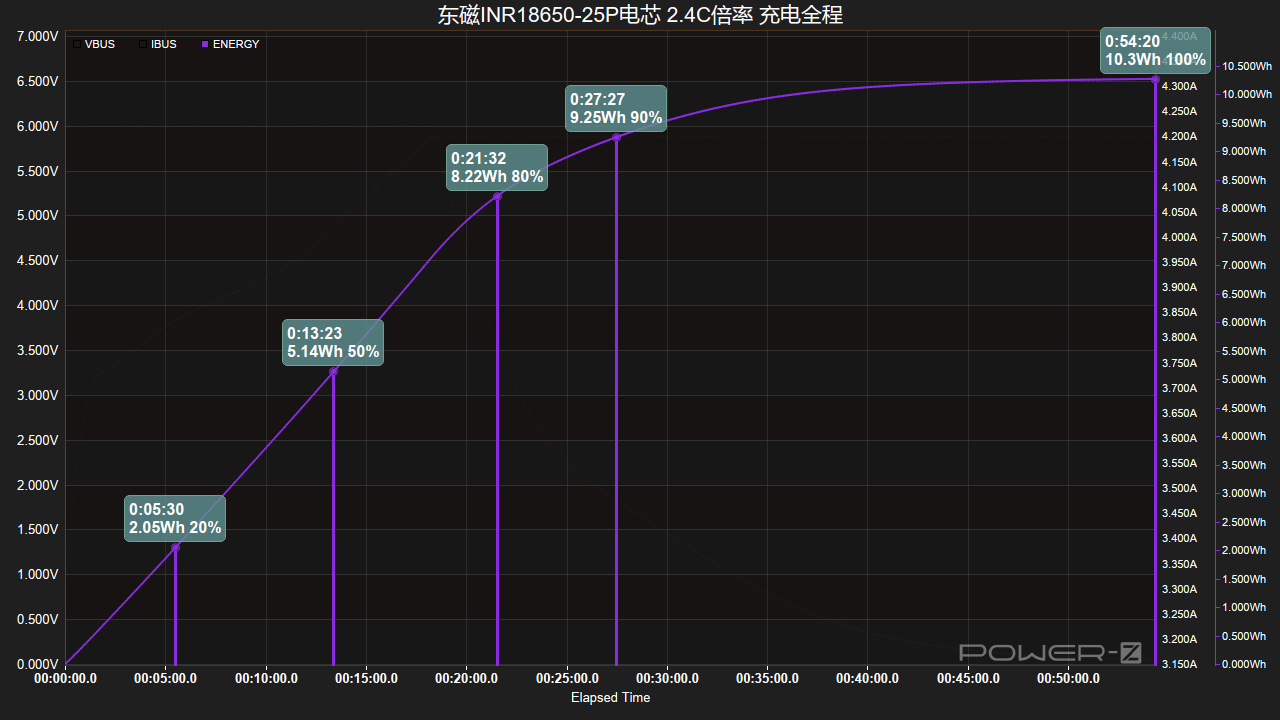Viewport: 1280px width, 720px height.
Task: Click the 00:25:00.0 time axis tick
Action: point(568,678)
